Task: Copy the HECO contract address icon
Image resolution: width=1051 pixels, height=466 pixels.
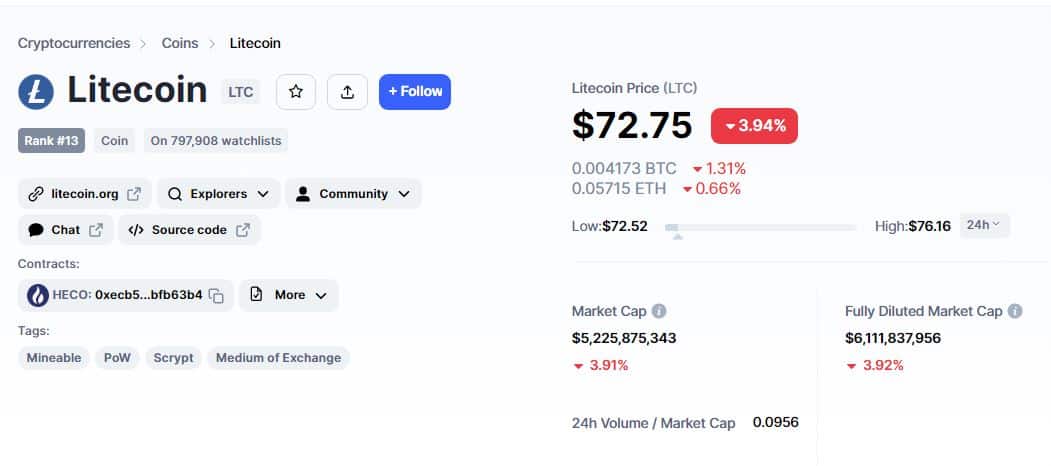Action: tap(216, 296)
